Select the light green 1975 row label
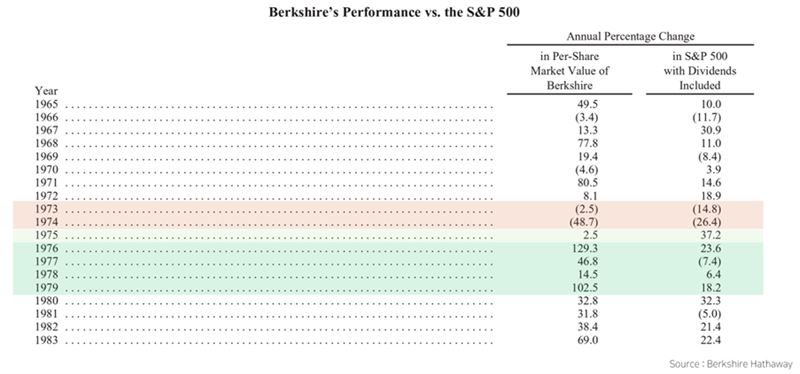This screenshot has width=800, height=374. click(47, 235)
